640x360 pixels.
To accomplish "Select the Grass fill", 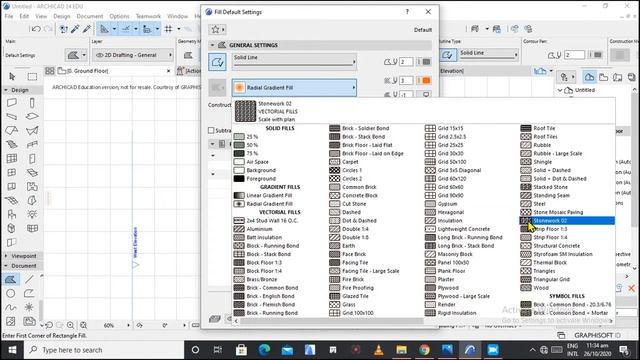I will (342, 304).
